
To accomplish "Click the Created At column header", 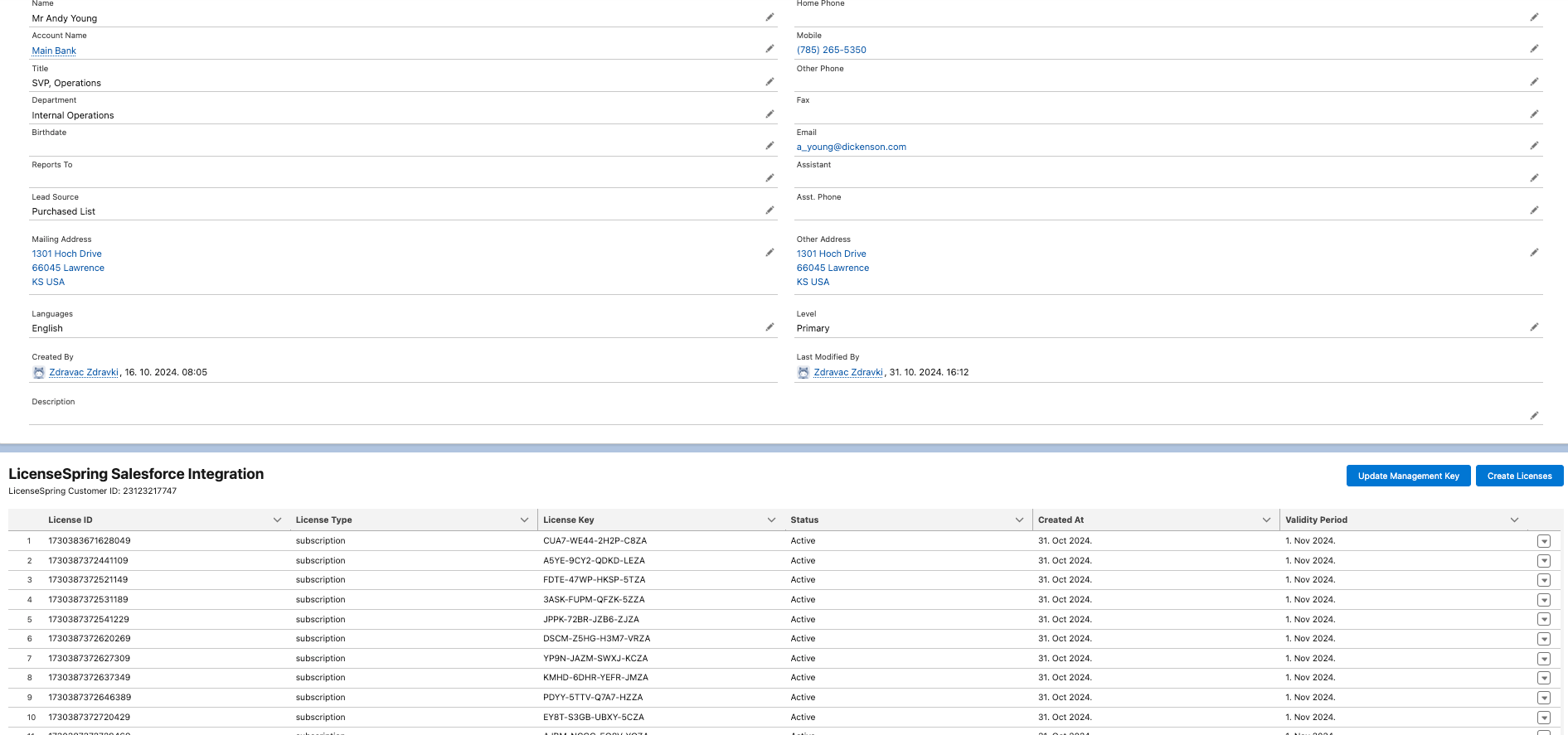I will (x=1061, y=520).
